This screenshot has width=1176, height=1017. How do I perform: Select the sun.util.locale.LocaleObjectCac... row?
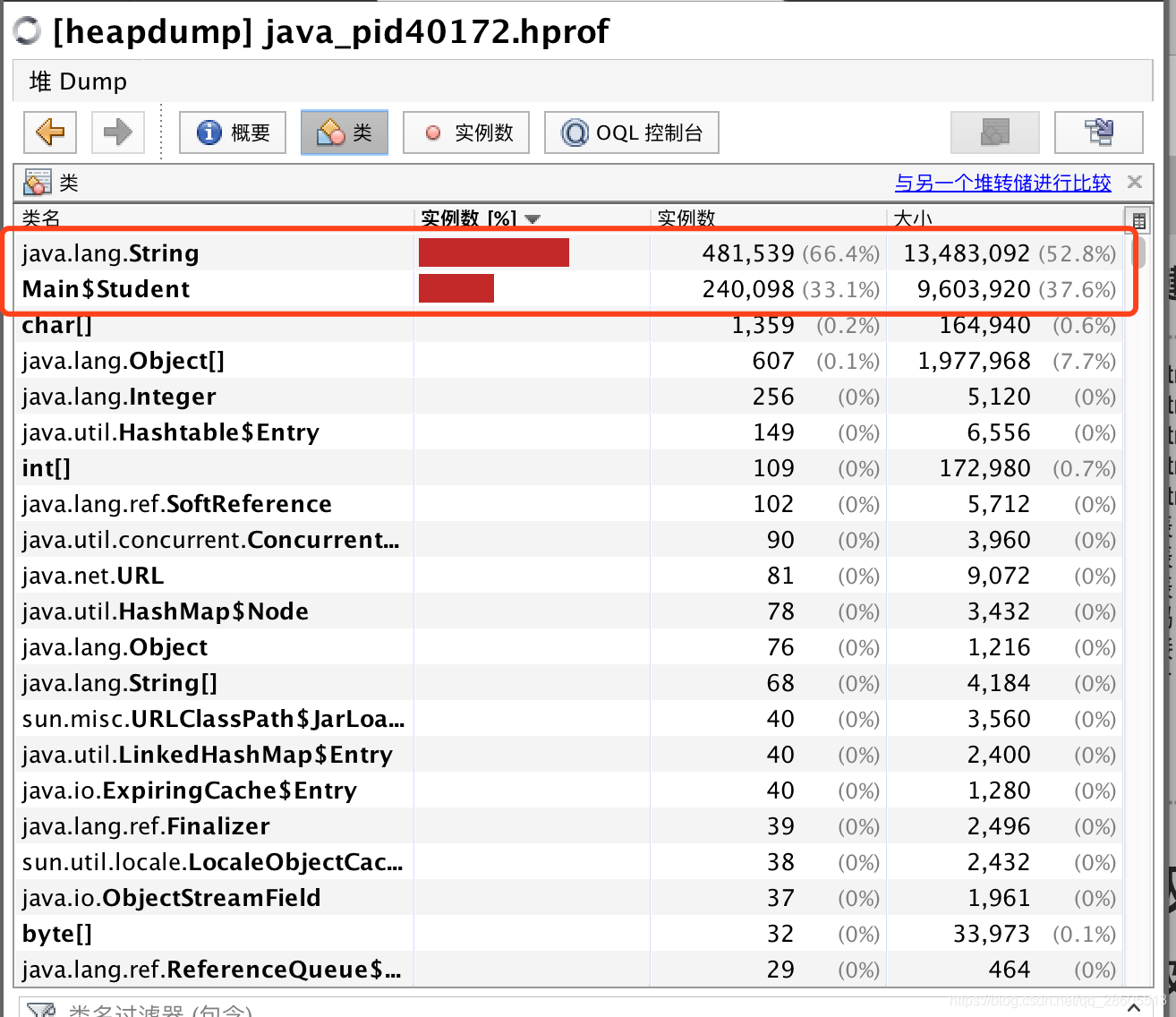[568, 862]
